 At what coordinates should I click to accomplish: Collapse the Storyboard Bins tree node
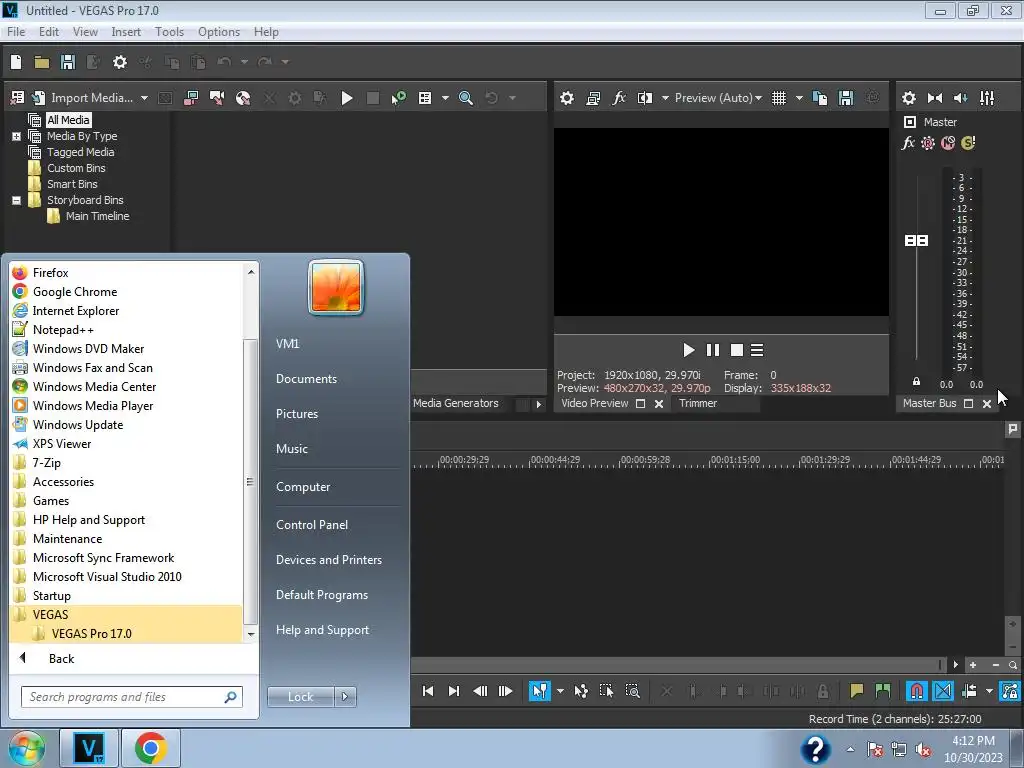point(16,200)
